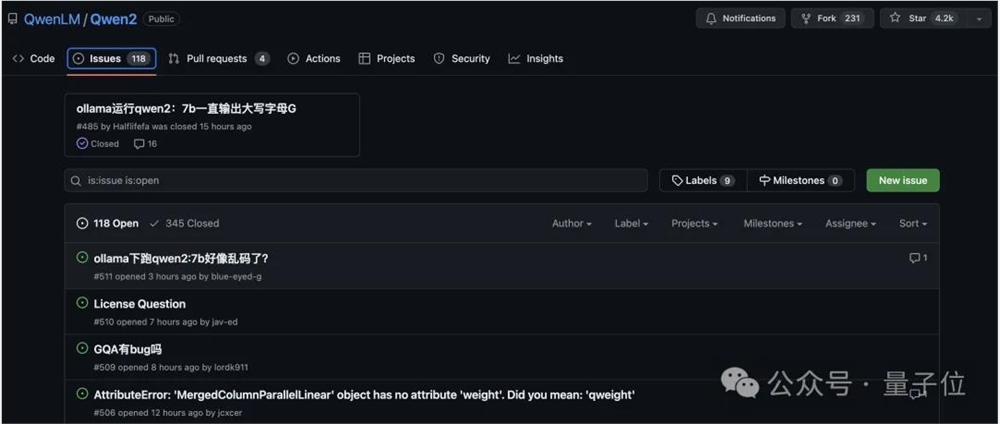Show the 118 Open issues

[x=107, y=223]
